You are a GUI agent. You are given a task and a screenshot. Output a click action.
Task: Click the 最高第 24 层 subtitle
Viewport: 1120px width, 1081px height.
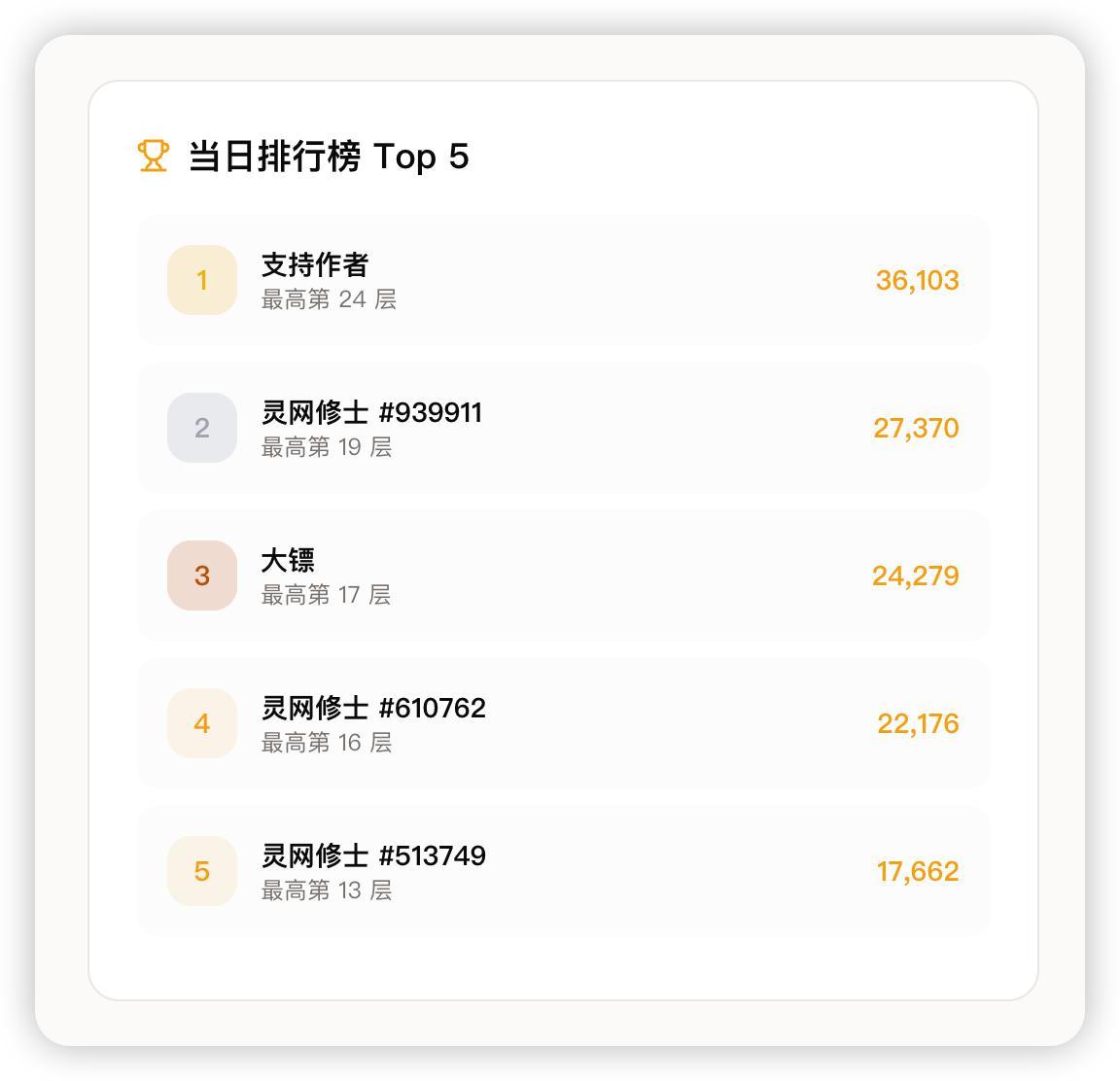(x=329, y=299)
